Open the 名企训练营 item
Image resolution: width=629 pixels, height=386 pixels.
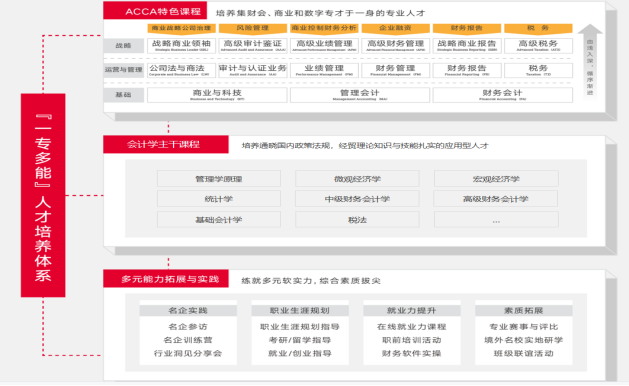coord(188,340)
